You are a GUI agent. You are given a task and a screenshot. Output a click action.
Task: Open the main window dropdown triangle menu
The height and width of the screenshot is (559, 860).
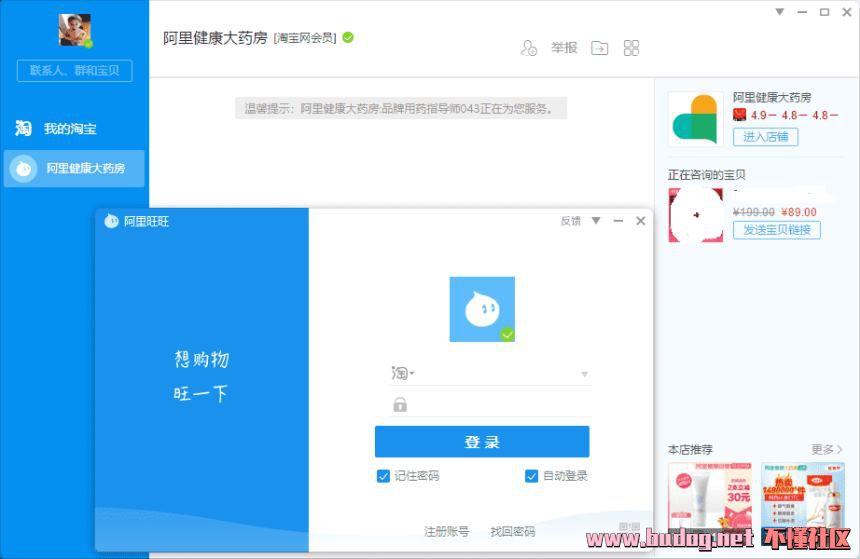(779, 12)
